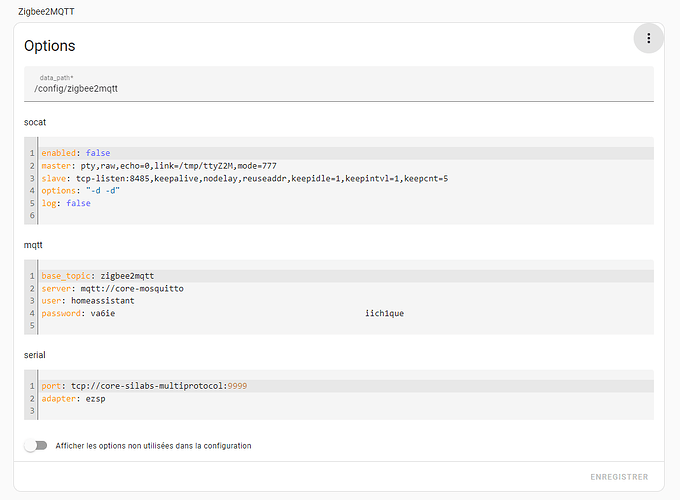Click the 'serial' section label
This screenshot has height=500, width=680.
(35, 355)
